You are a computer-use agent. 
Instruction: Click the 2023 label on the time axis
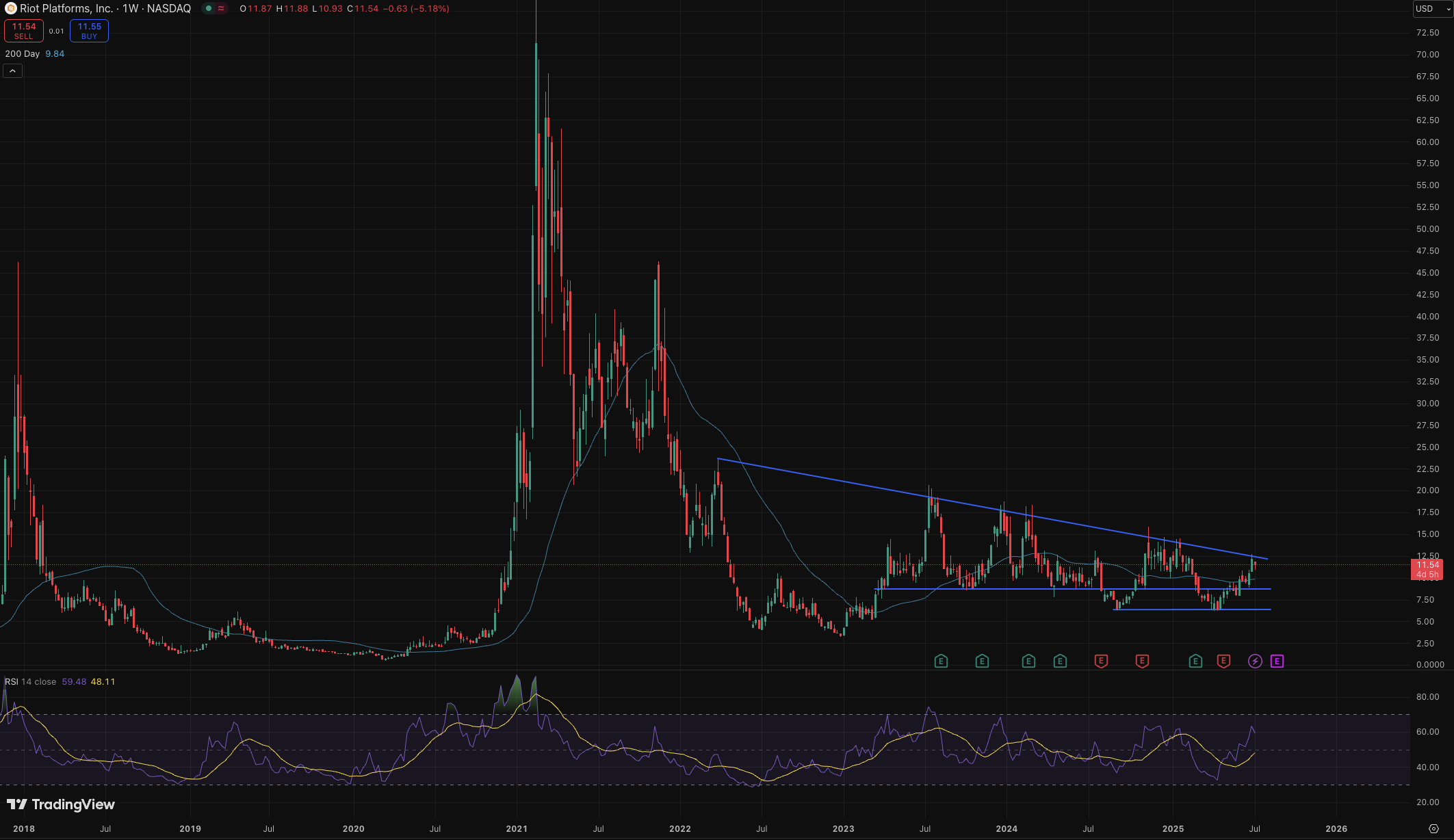(x=844, y=828)
